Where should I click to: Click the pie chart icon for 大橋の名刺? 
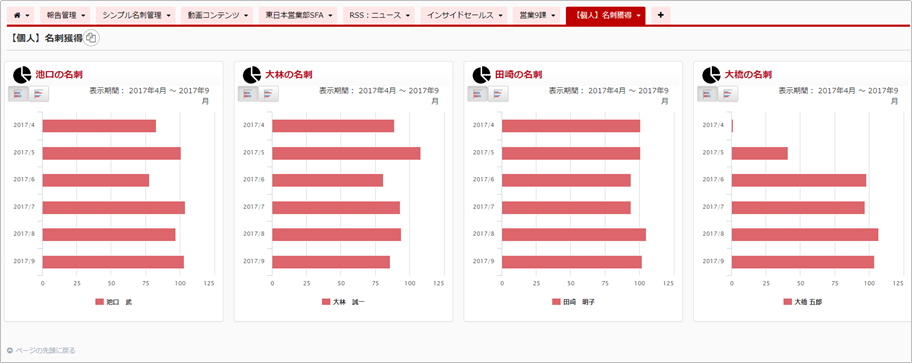[x=711, y=75]
